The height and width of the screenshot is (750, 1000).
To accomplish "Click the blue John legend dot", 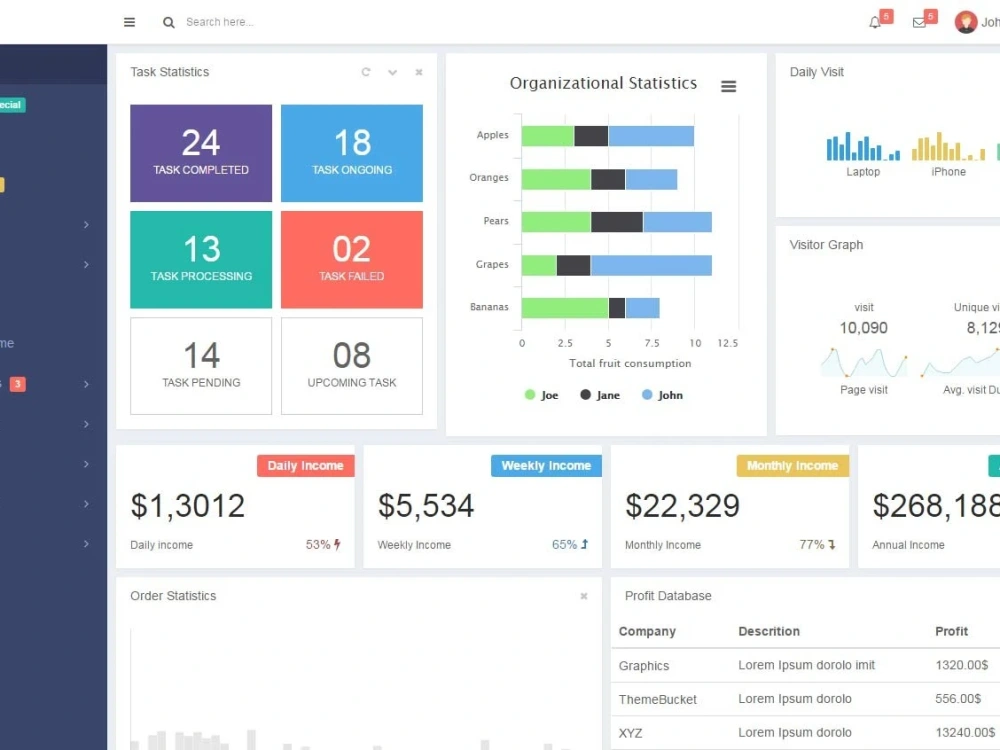I will click(x=647, y=395).
